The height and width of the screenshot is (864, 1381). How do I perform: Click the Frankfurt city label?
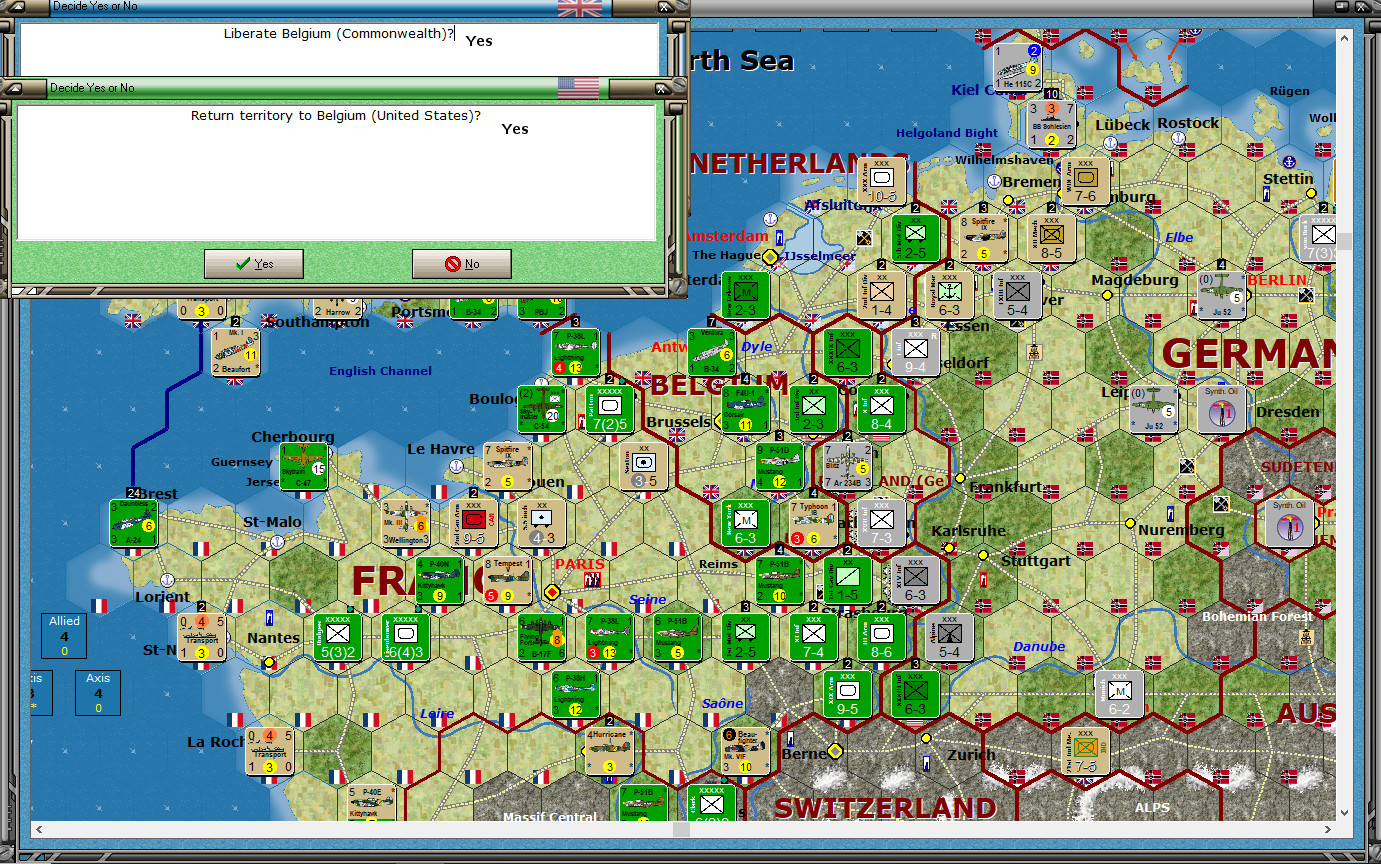coord(1007,487)
